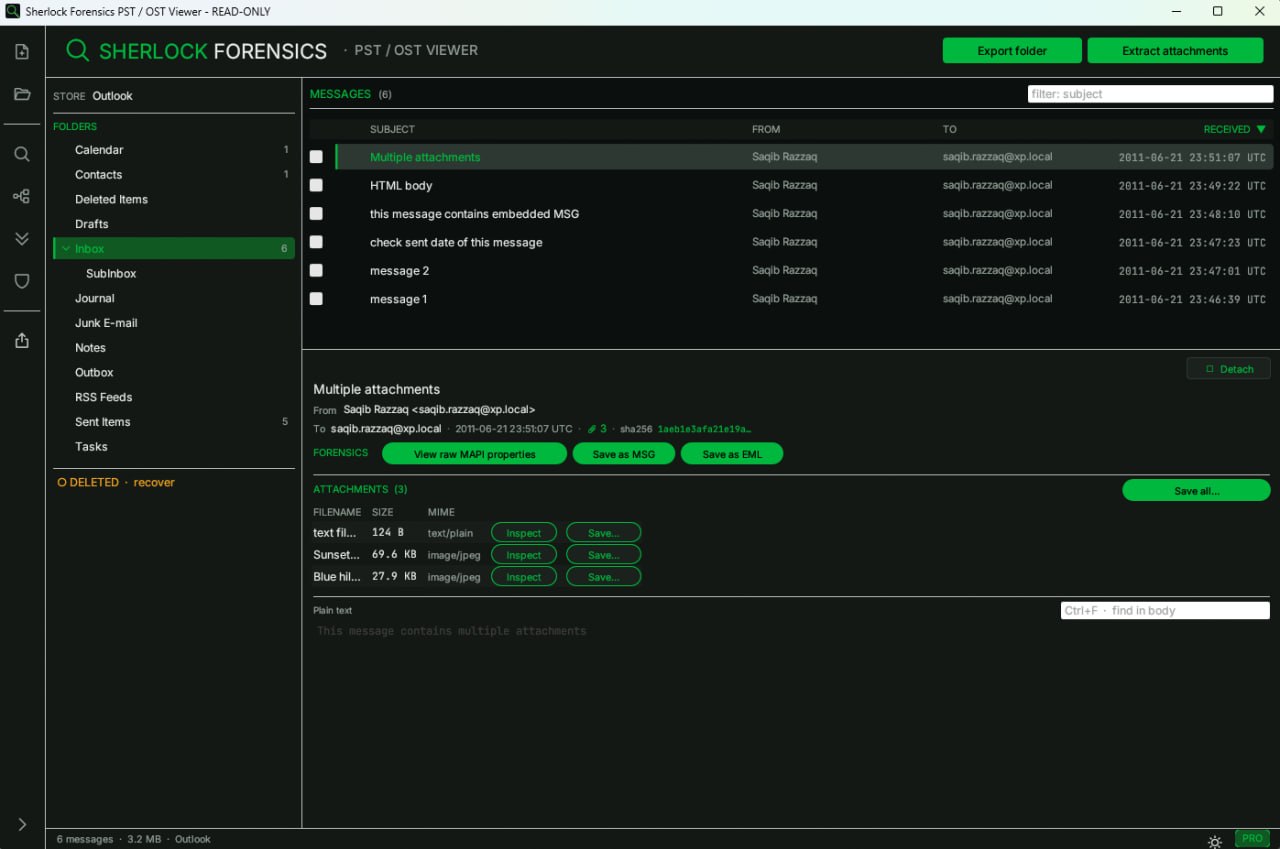The width and height of the screenshot is (1280, 849).
Task: Open the Tasks folder
Action: pos(174,447)
